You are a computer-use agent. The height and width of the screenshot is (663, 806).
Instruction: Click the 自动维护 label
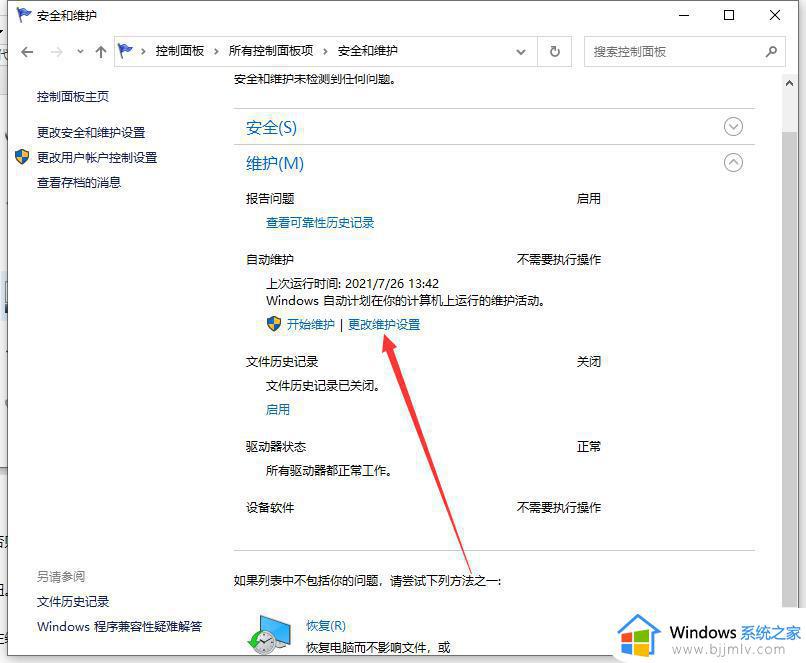270,260
